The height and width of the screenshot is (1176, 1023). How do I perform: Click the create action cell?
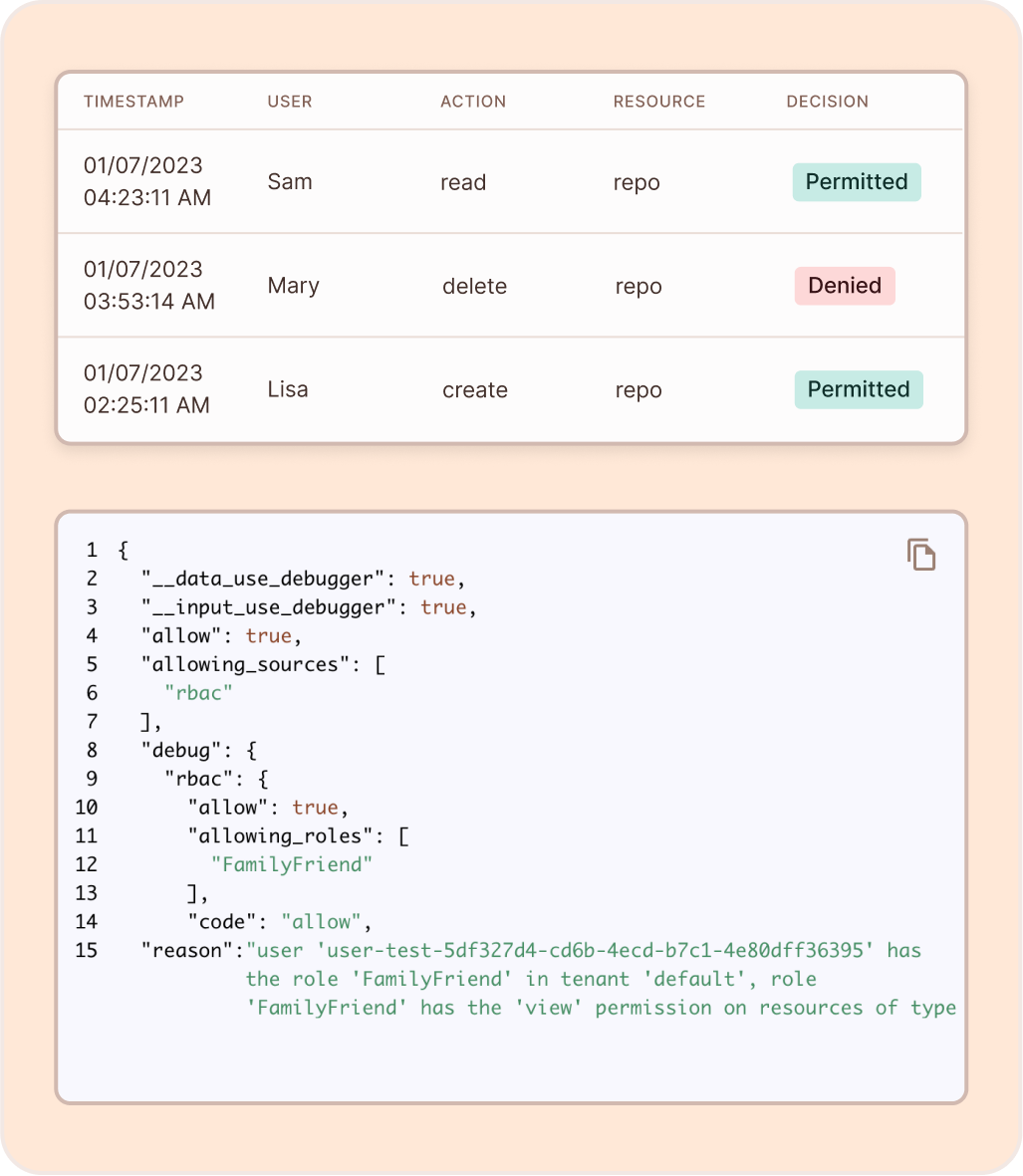click(474, 390)
